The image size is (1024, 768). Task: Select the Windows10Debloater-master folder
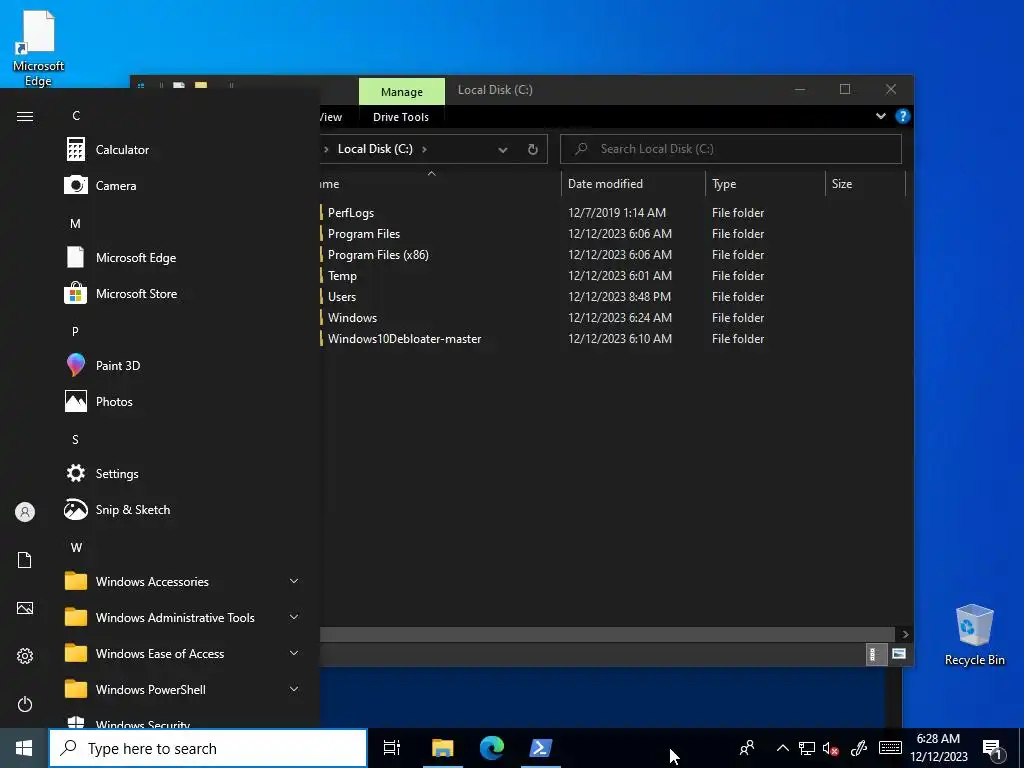point(404,338)
